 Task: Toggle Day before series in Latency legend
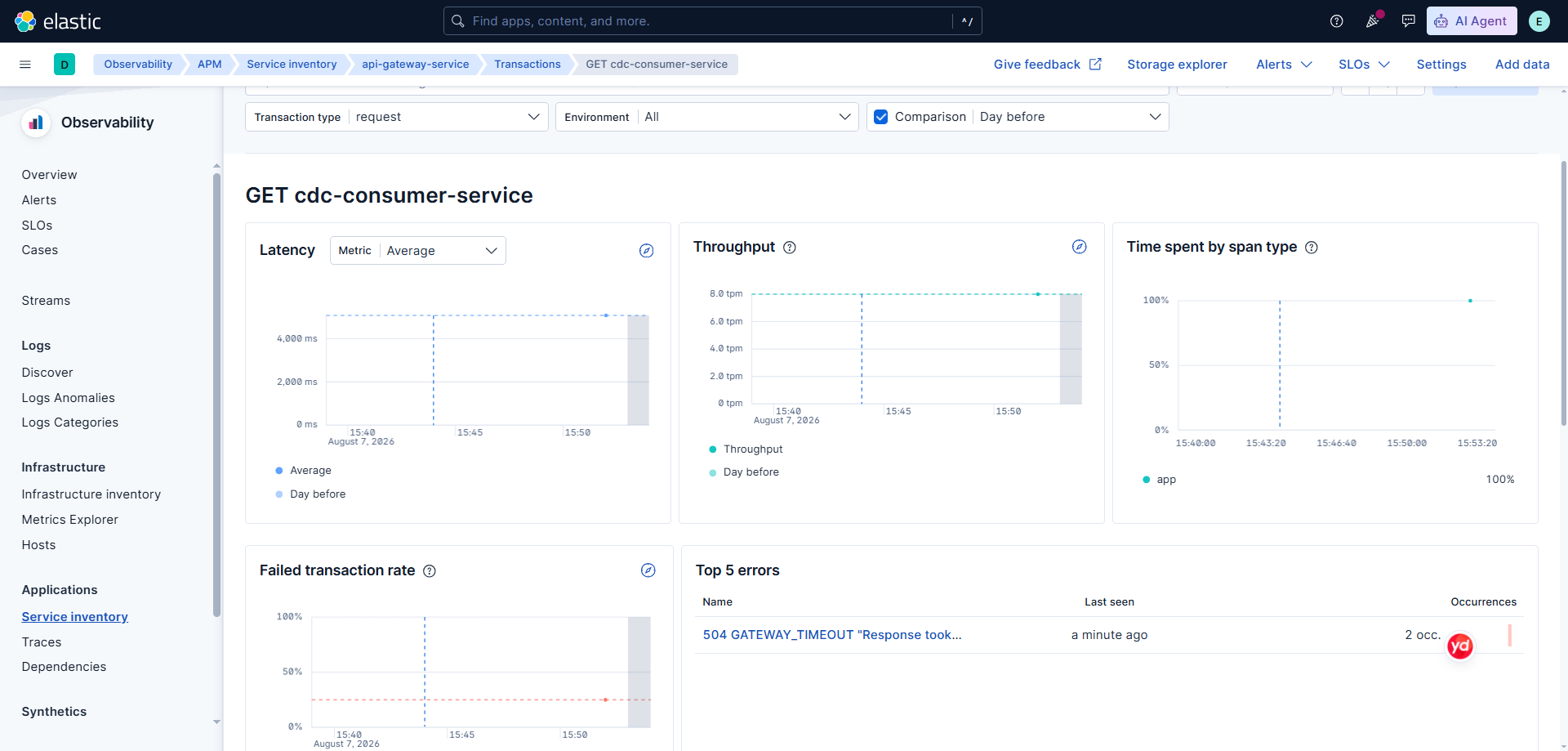tap(311, 494)
